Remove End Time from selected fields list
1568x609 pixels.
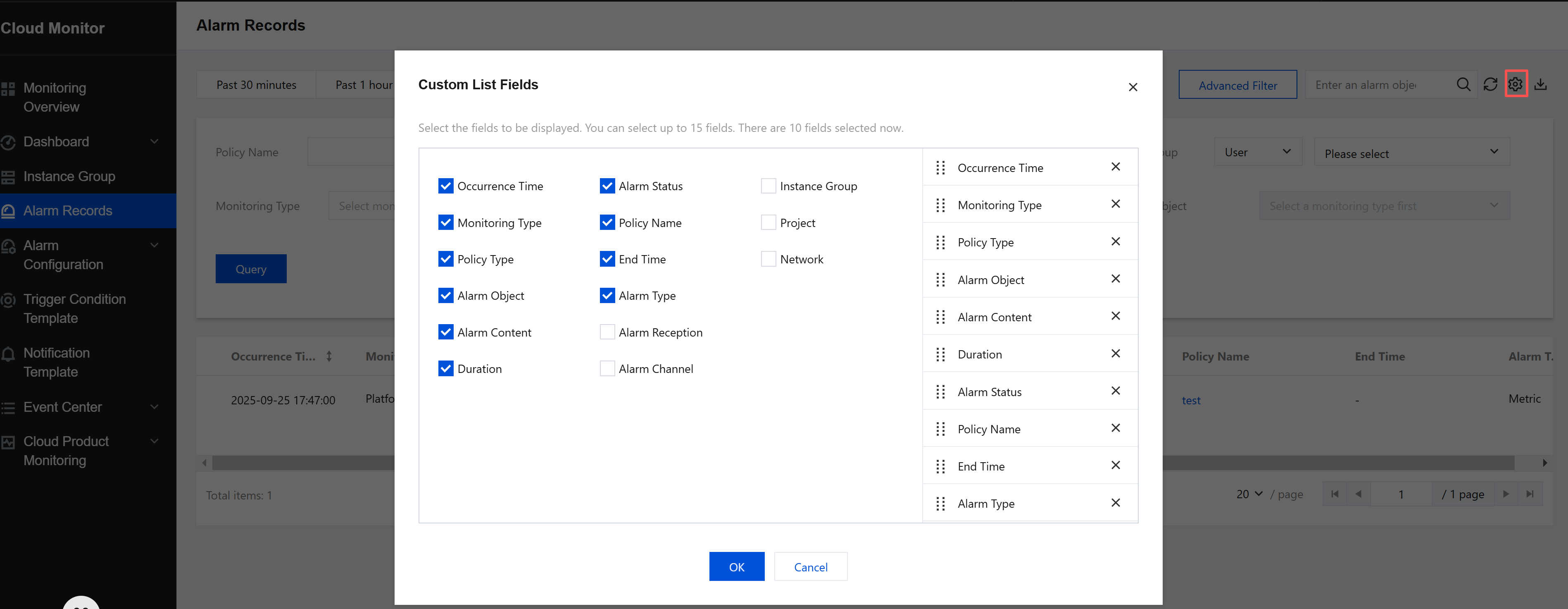click(1116, 465)
